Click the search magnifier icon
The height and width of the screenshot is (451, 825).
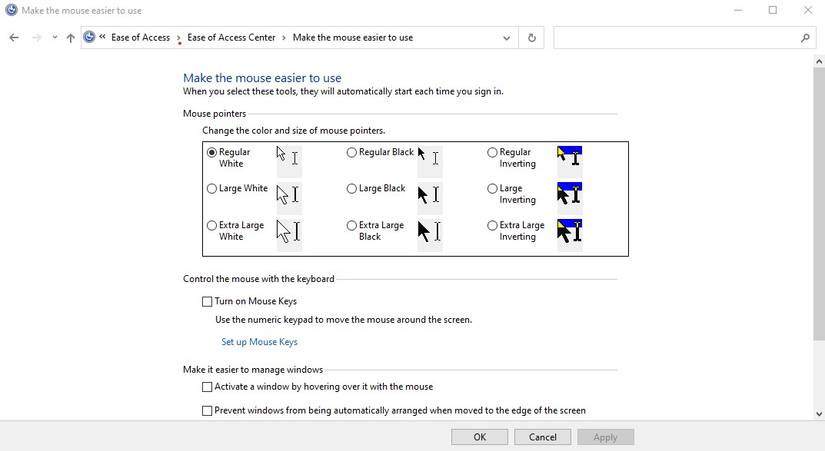tap(805, 38)
